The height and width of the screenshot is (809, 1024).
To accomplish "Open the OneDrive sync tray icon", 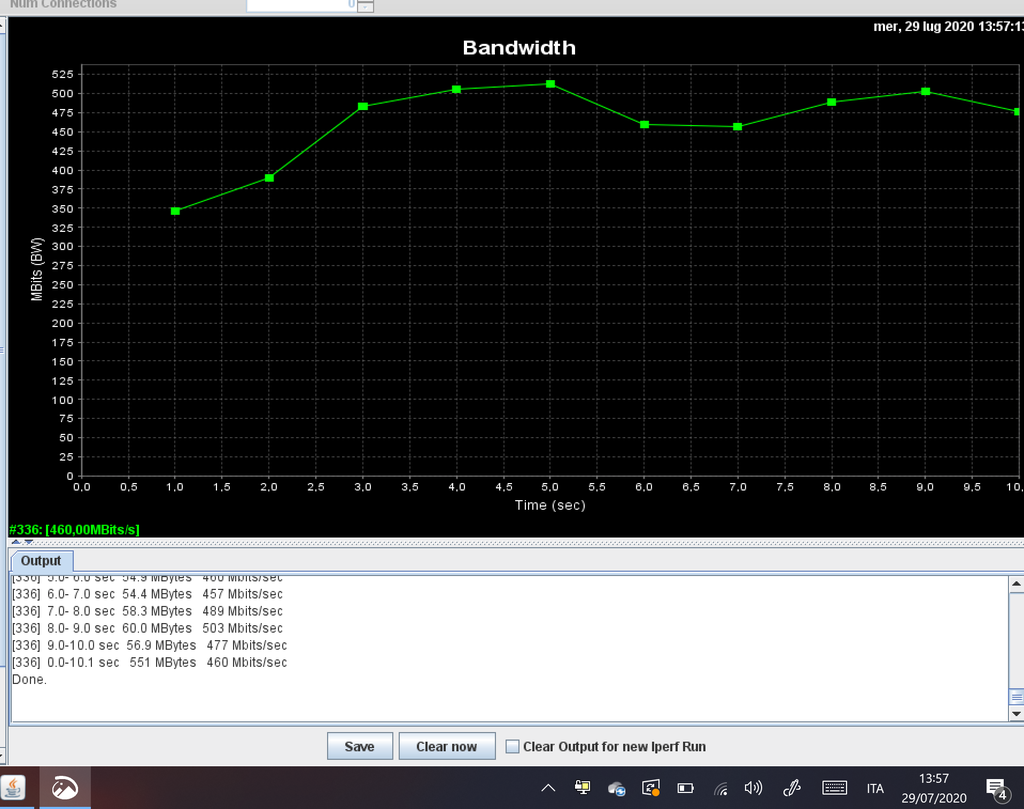I will (x=616, y=788).
